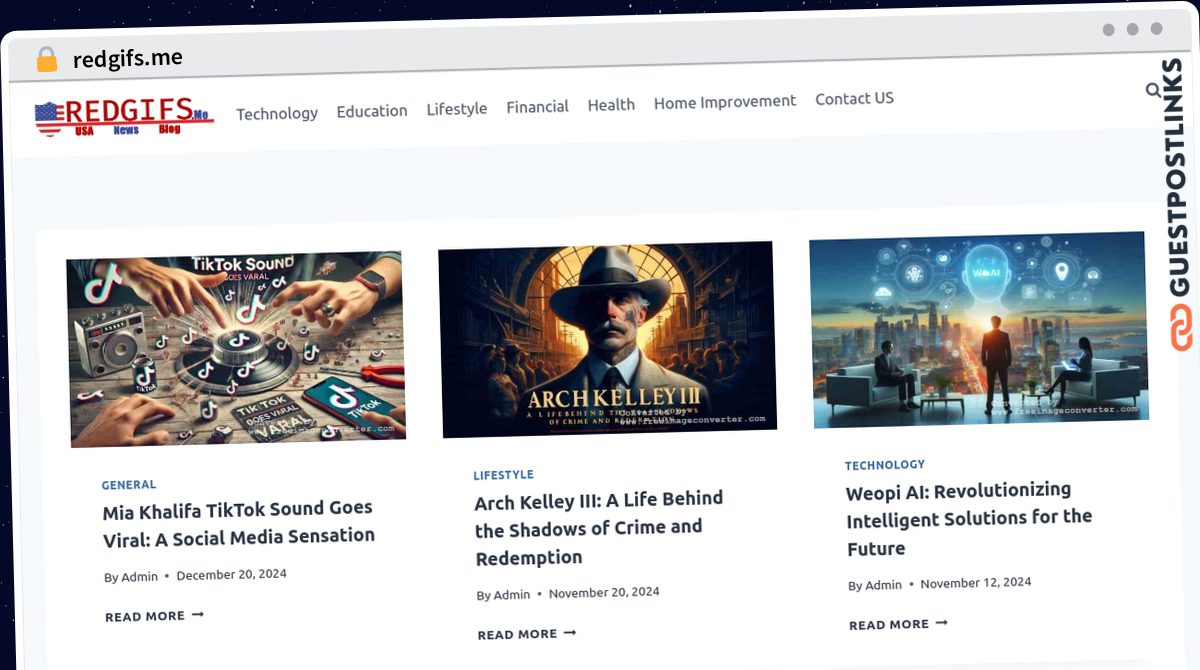Open the Contact US page

pyautogui.click(x=854, y=98)
